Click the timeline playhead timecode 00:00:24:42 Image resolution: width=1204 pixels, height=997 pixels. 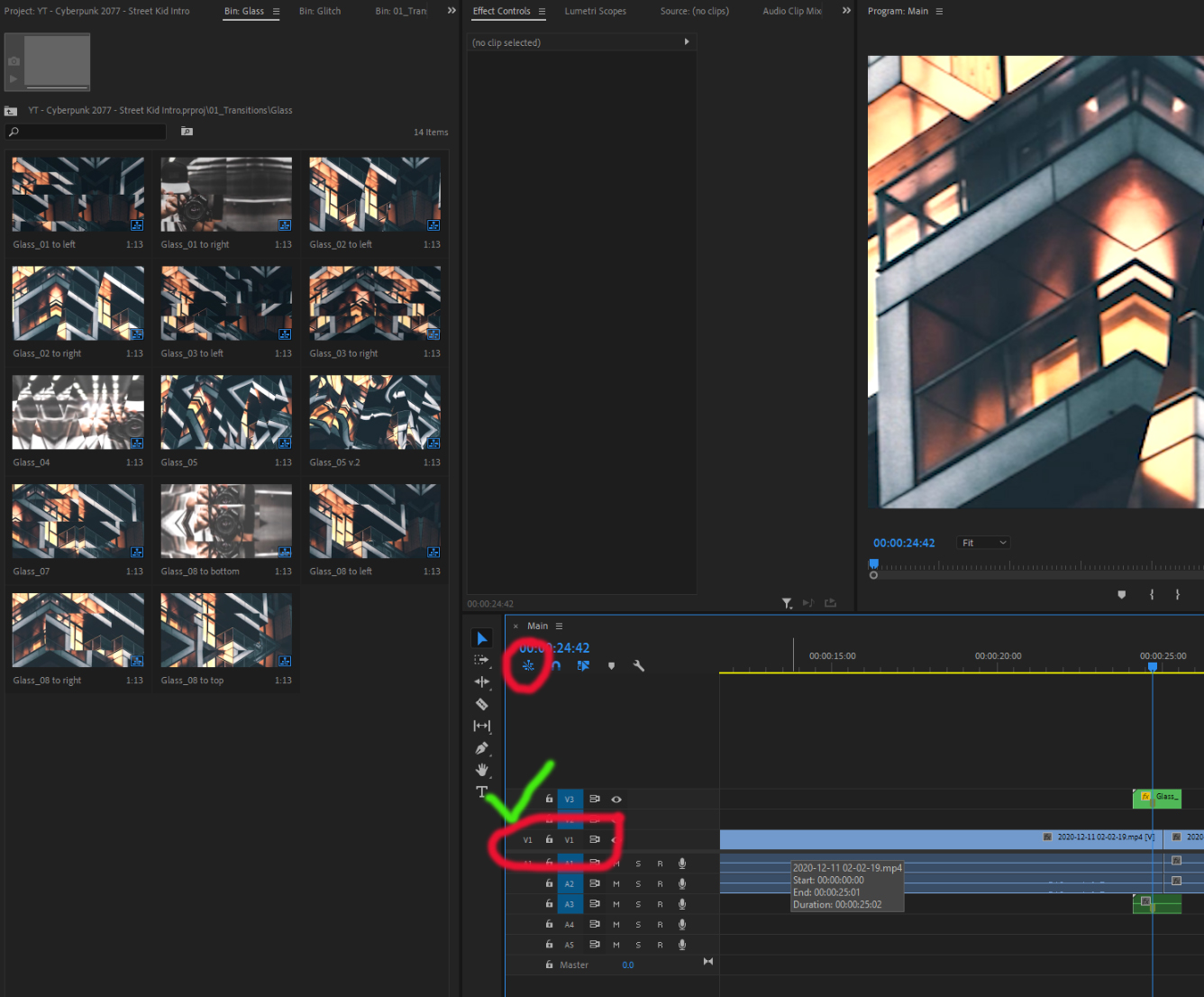coord(555,648)
